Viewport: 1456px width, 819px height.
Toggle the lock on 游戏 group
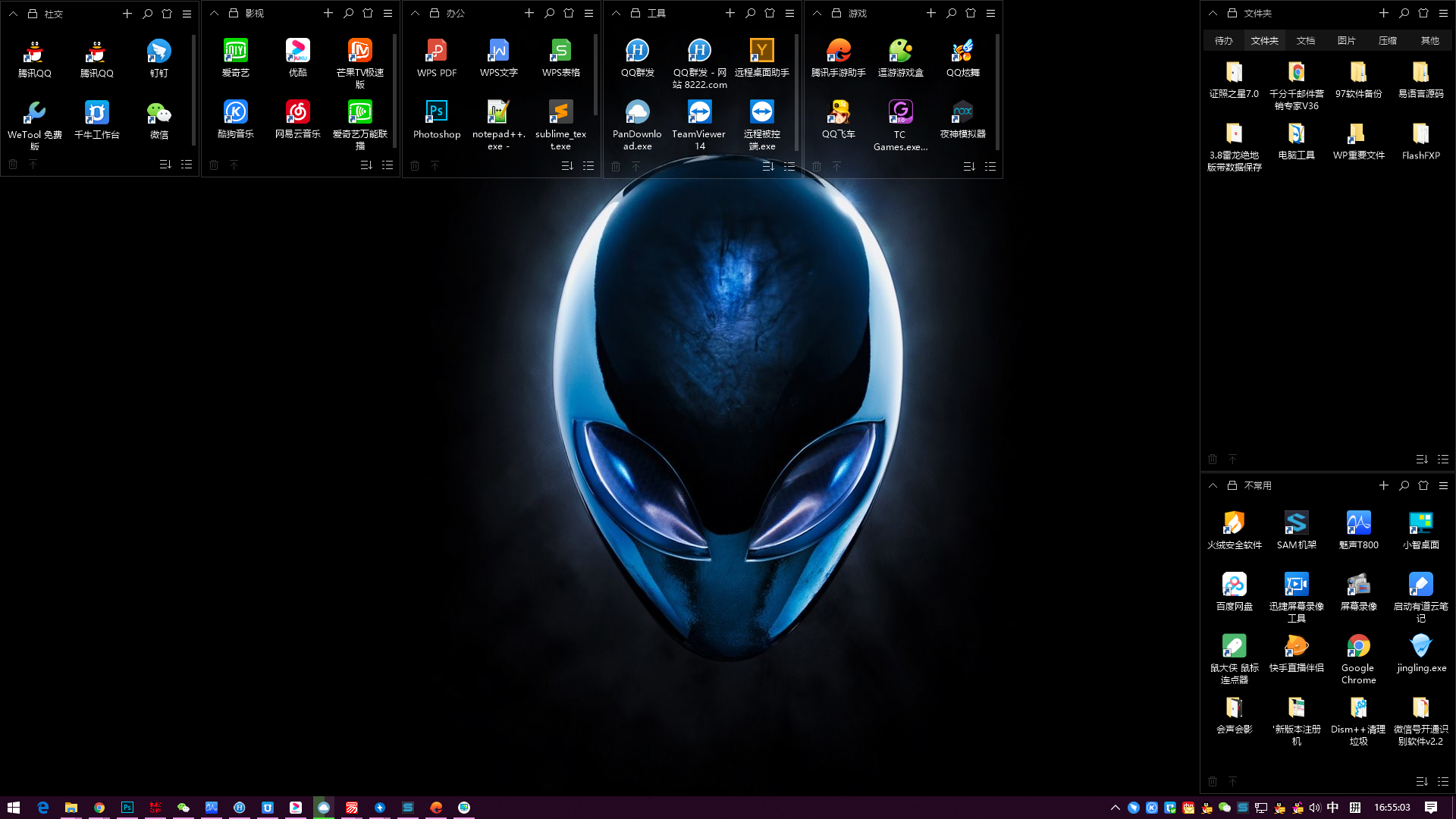[x=836, y=14]
